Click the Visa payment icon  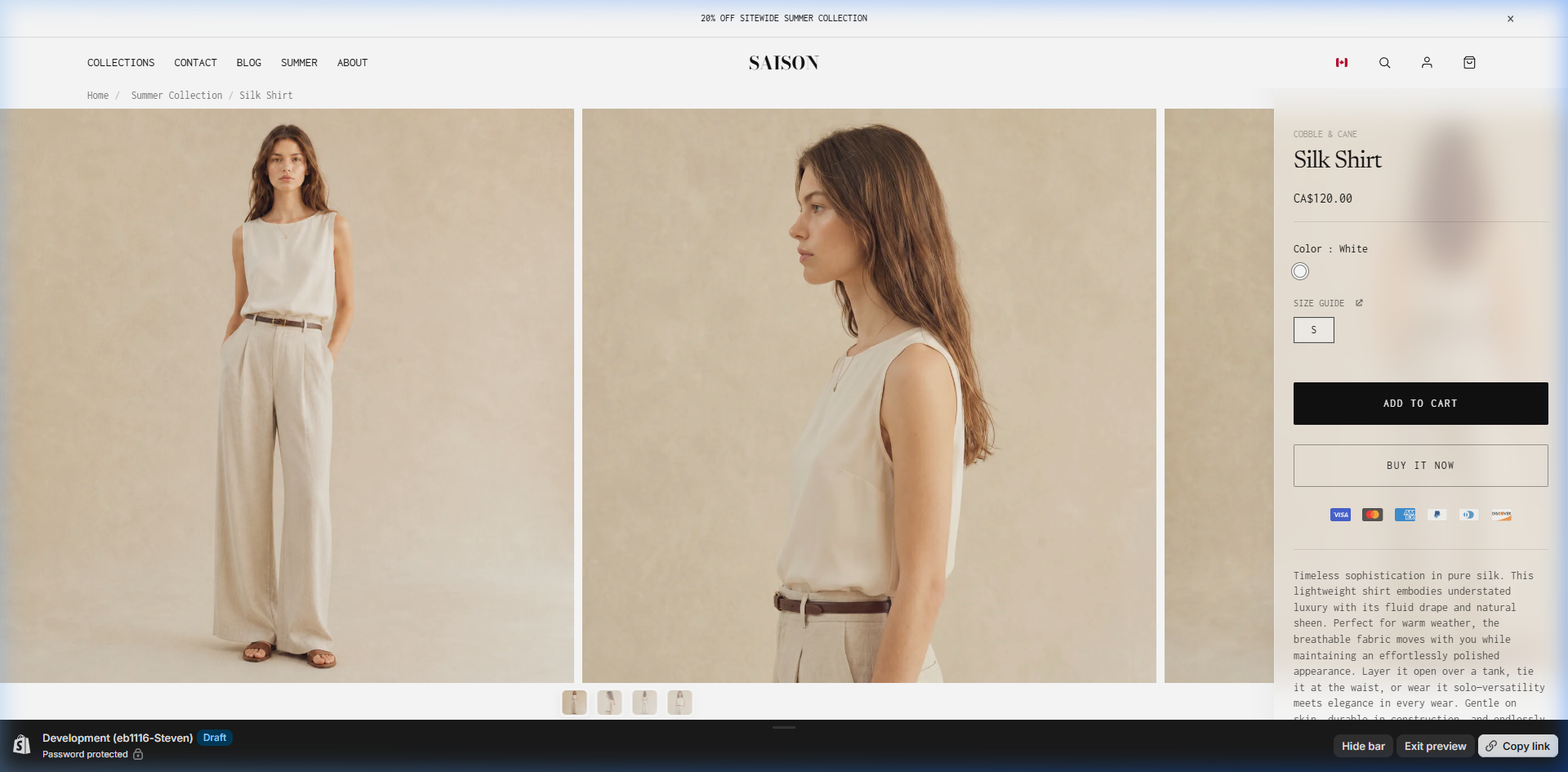click(1340, 515)
